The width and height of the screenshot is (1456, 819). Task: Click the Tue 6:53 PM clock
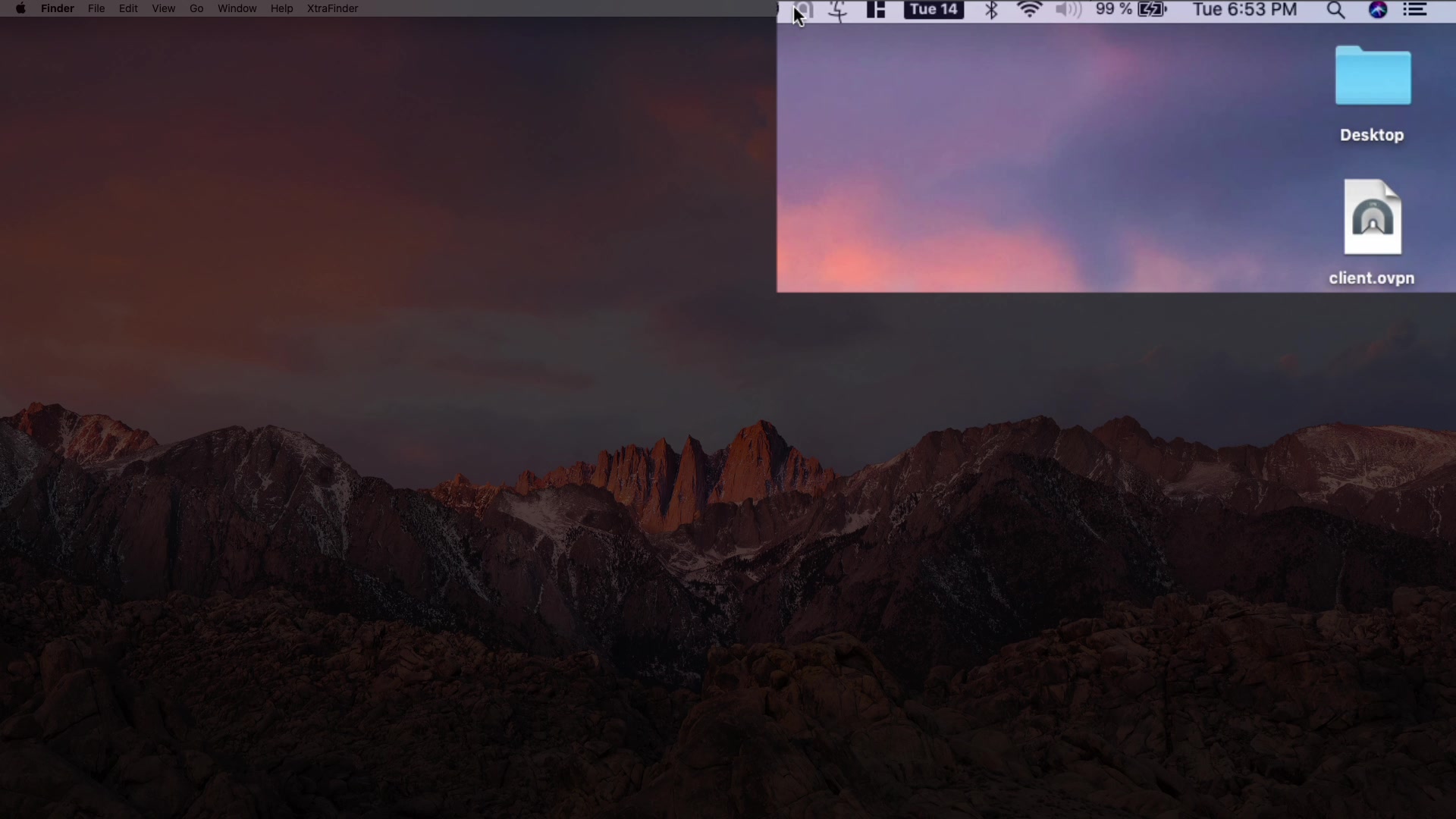tap(1244, 10)
